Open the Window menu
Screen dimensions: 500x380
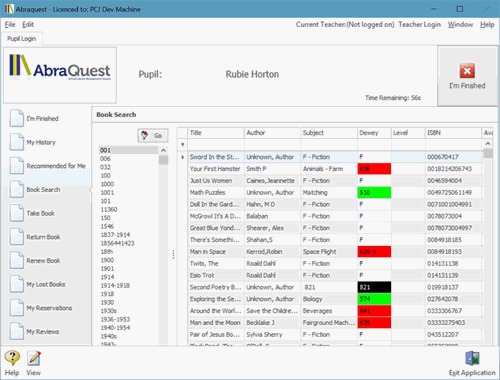(x=460, y=24)
